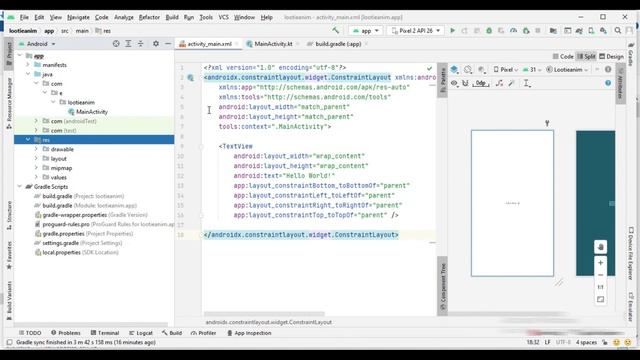This screenshot has height=360, width=640.
Task: Expand the layout folder
Action: coord(36,159)
